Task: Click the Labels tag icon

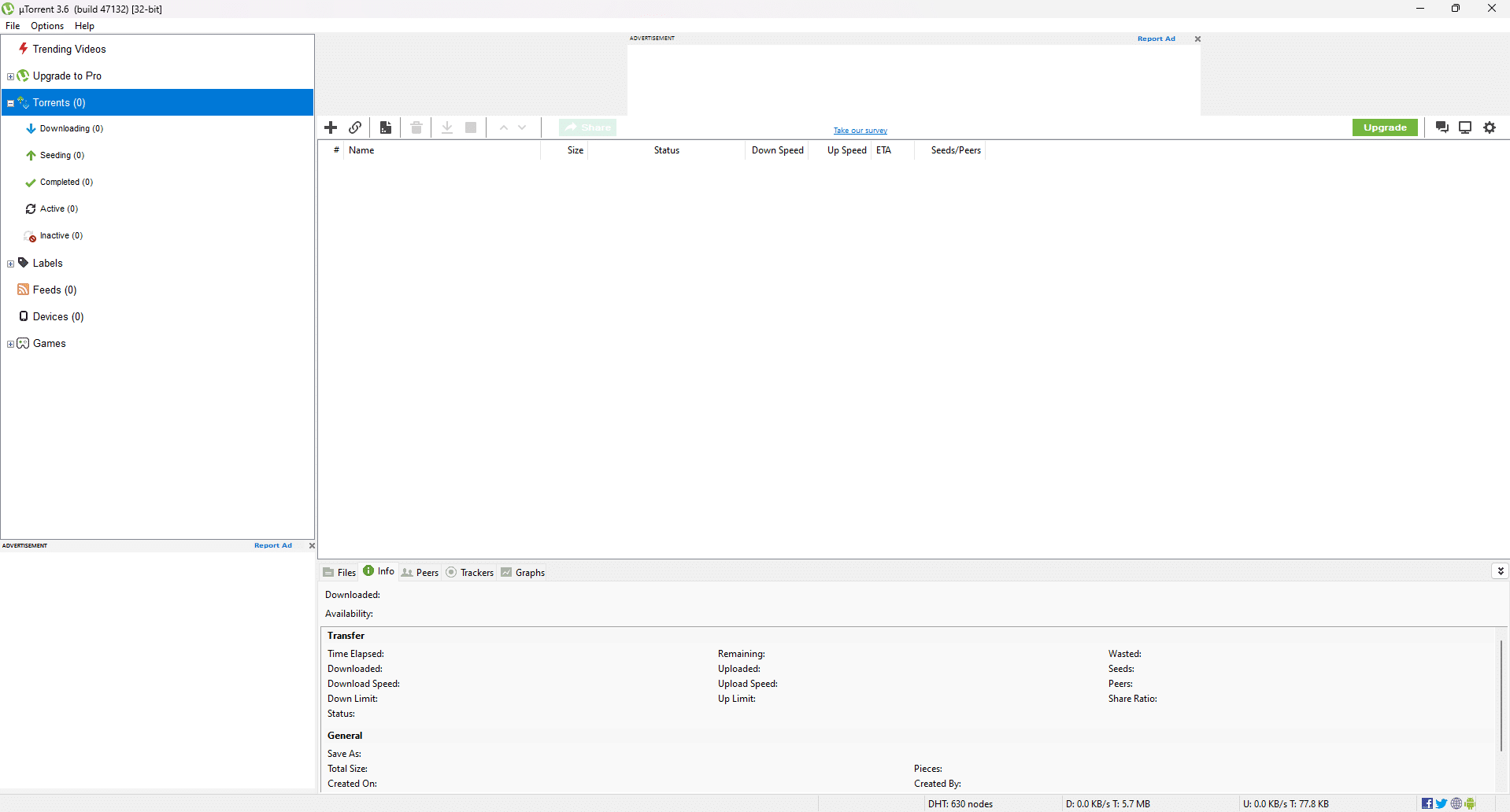Action: click(24, 263)
